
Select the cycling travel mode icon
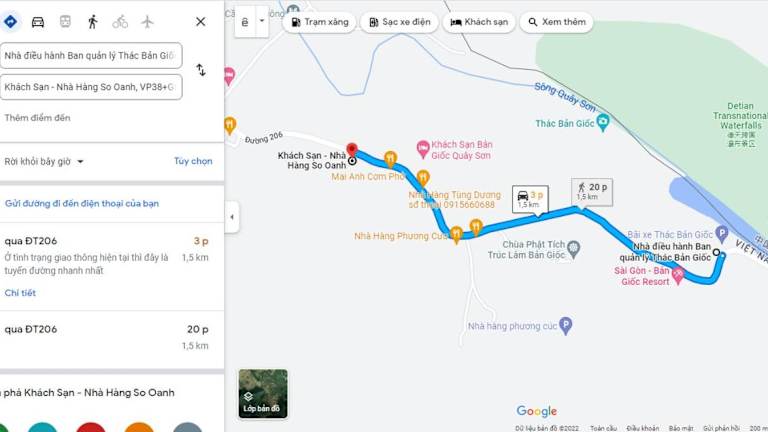(120, 22)
